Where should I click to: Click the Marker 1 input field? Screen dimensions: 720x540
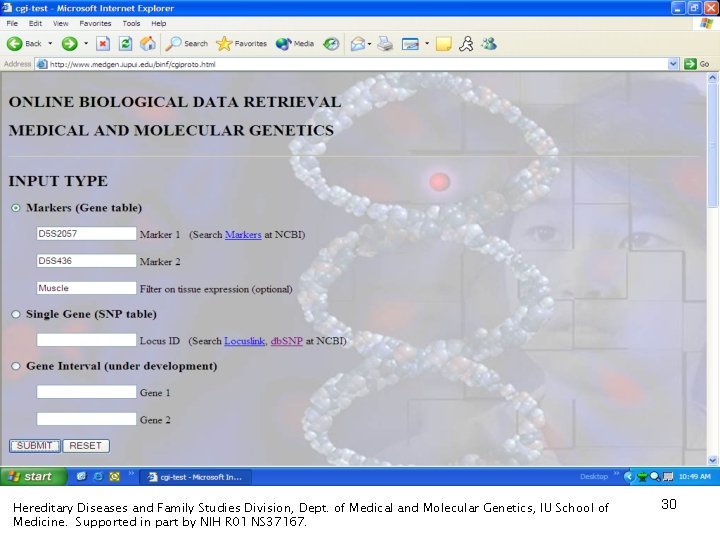(x=86, y=234)
